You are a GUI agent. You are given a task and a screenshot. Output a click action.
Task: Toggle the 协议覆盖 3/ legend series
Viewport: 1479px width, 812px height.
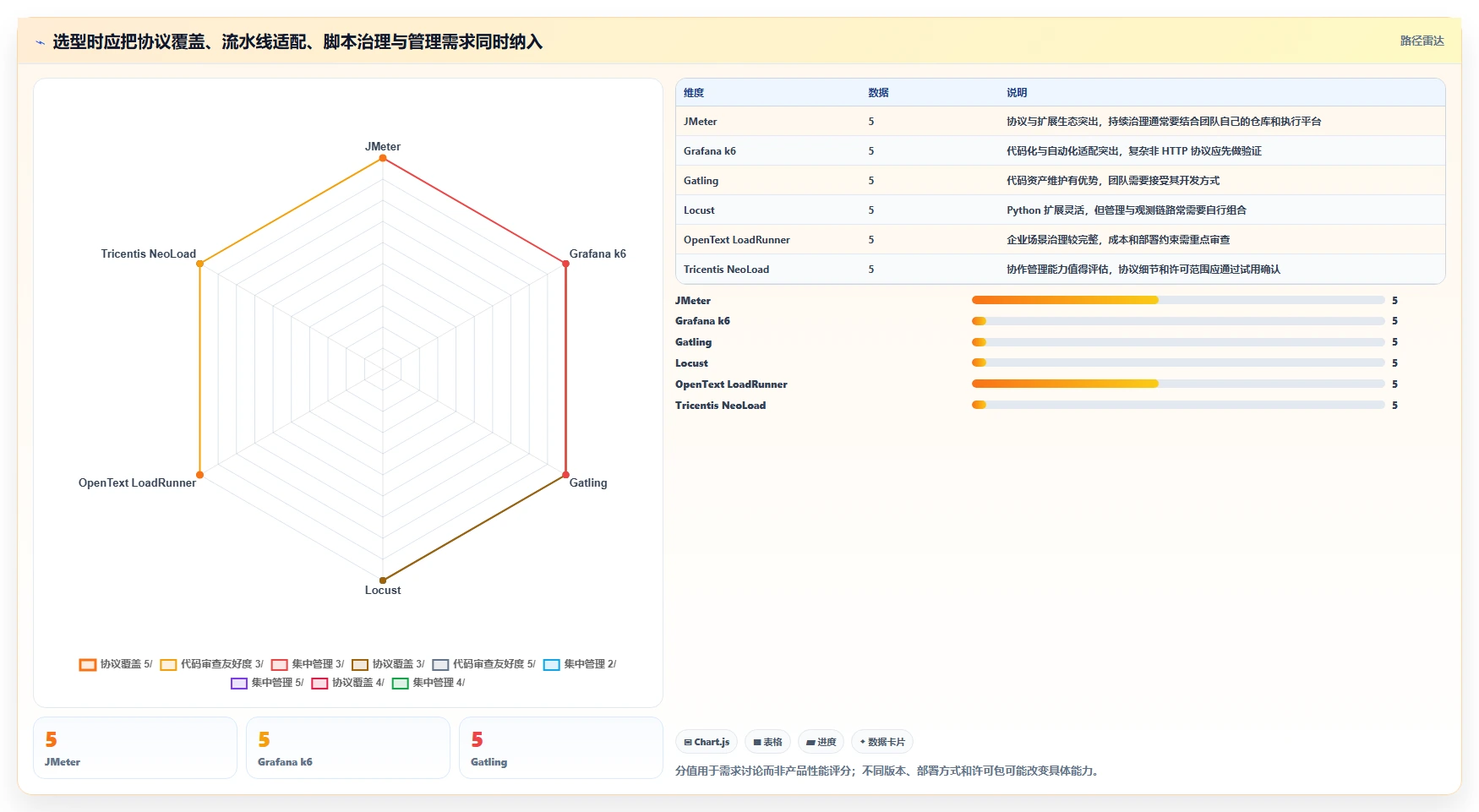point(388,664)
